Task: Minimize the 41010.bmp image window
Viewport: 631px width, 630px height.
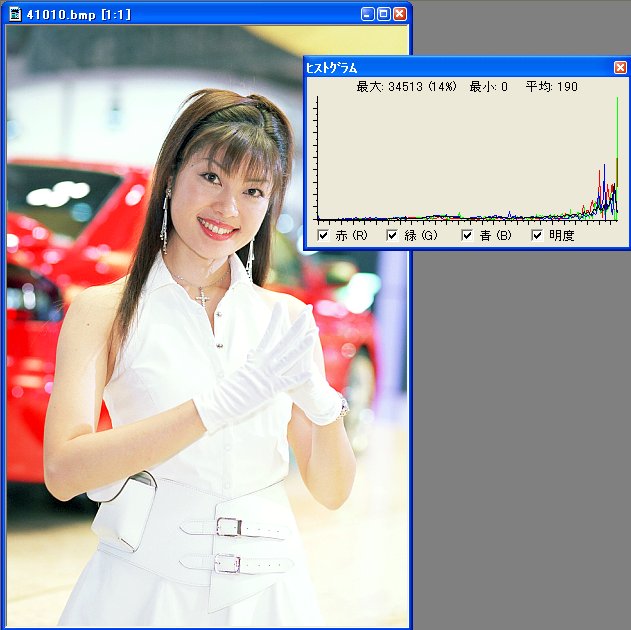Action: tap(367, 14)
